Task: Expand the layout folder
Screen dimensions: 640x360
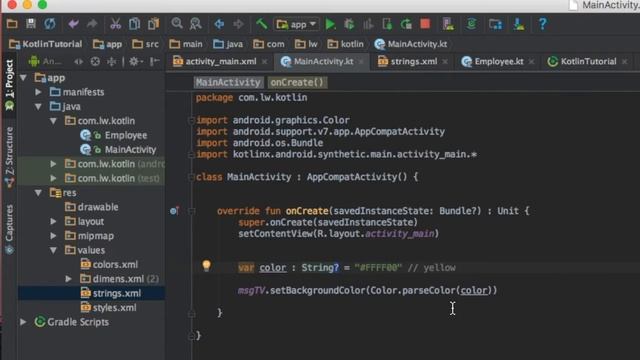Action: coord(53,222)
